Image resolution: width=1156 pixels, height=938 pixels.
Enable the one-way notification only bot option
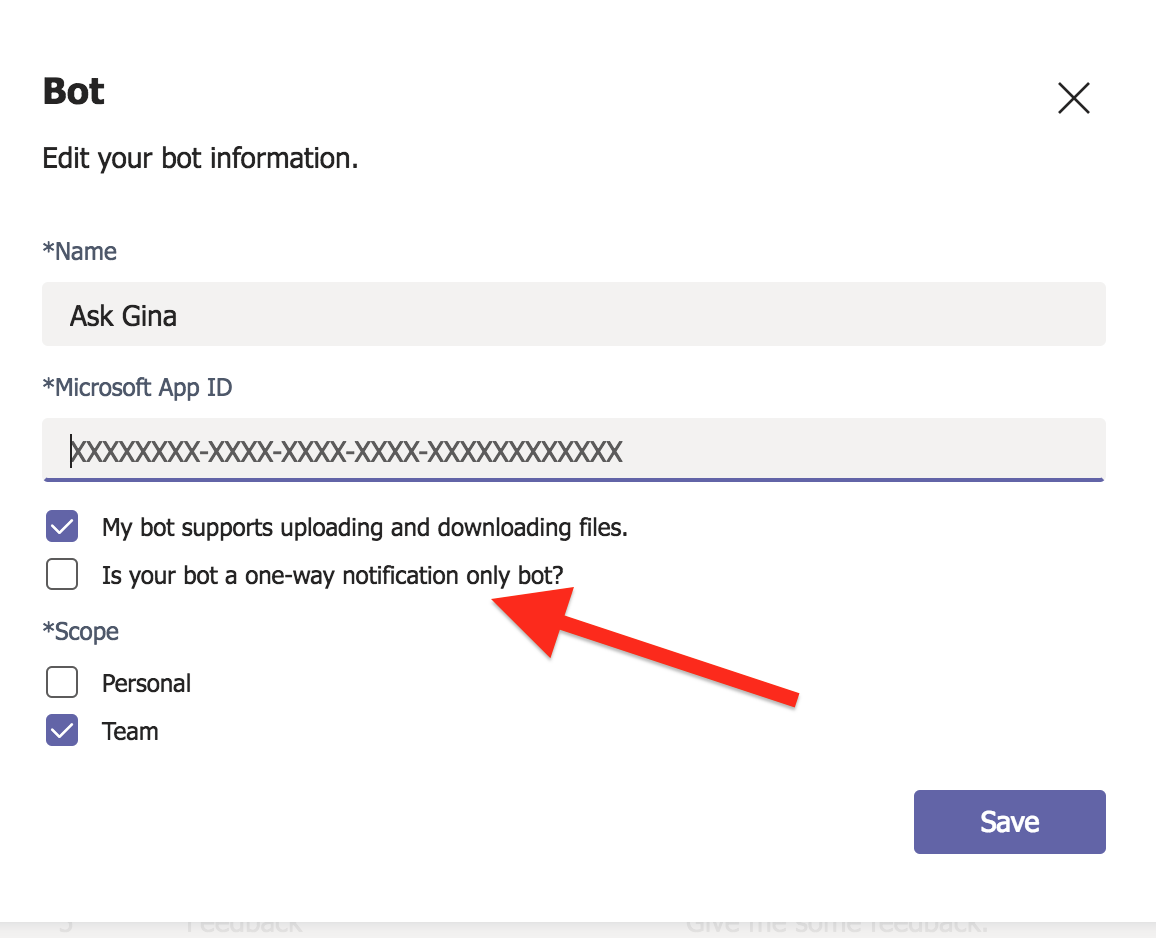(x=61, y=574)
